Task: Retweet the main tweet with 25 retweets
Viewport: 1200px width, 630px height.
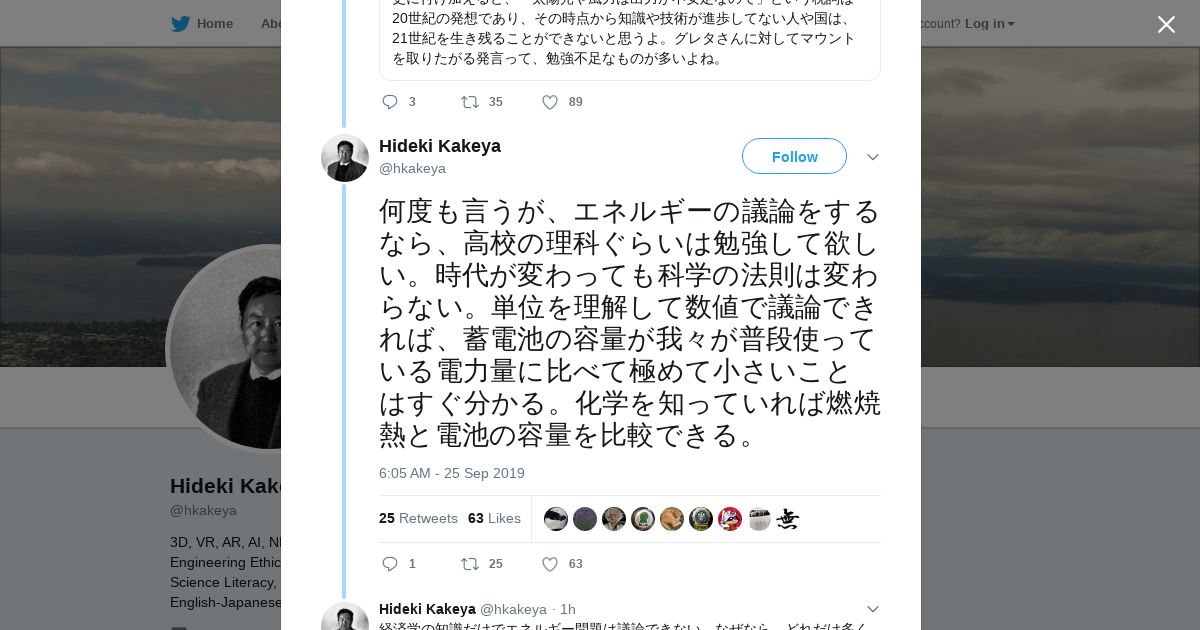Action: pos(470,564)
